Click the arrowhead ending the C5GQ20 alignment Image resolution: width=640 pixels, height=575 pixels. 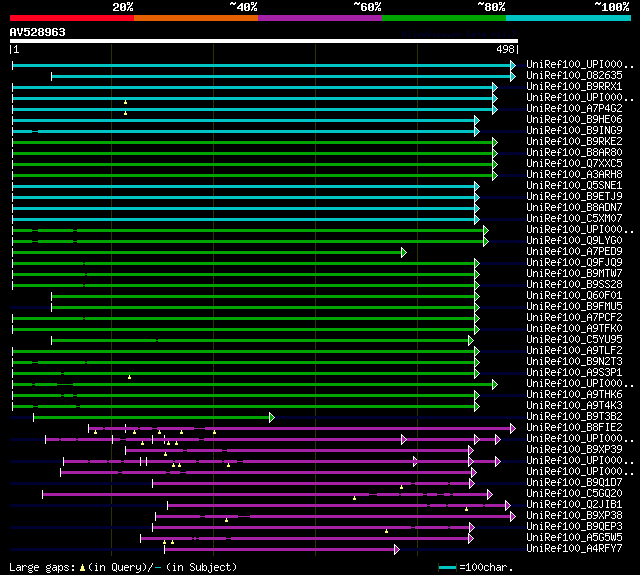[490, 495]
